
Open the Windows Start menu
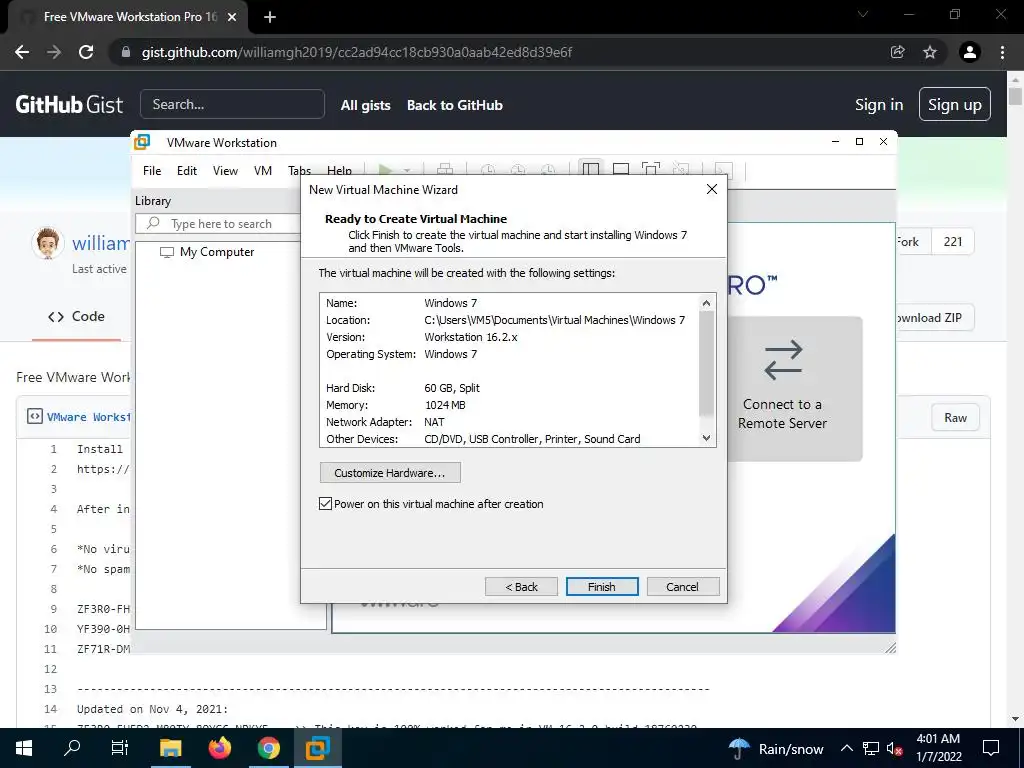[x=24, y=748]
